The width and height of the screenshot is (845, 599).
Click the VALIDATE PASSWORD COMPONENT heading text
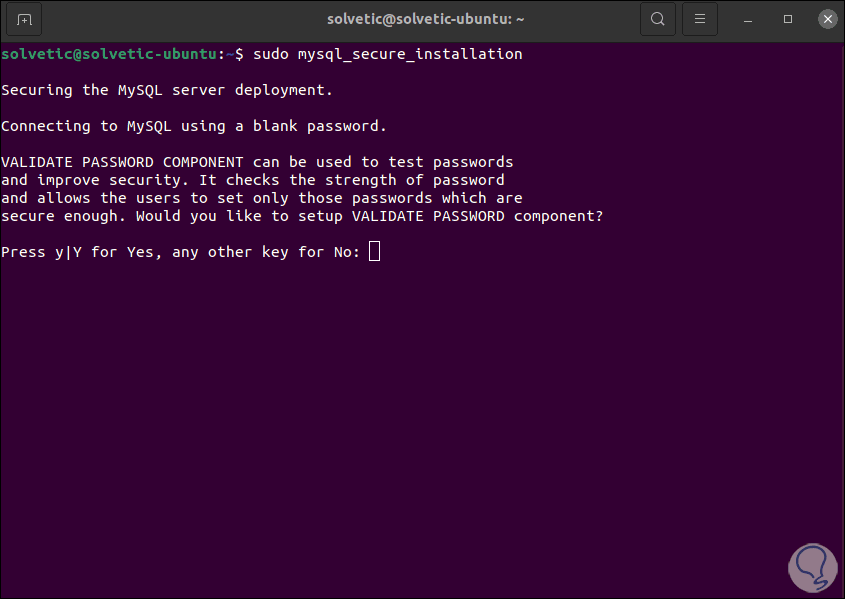[x=122, y=162]
